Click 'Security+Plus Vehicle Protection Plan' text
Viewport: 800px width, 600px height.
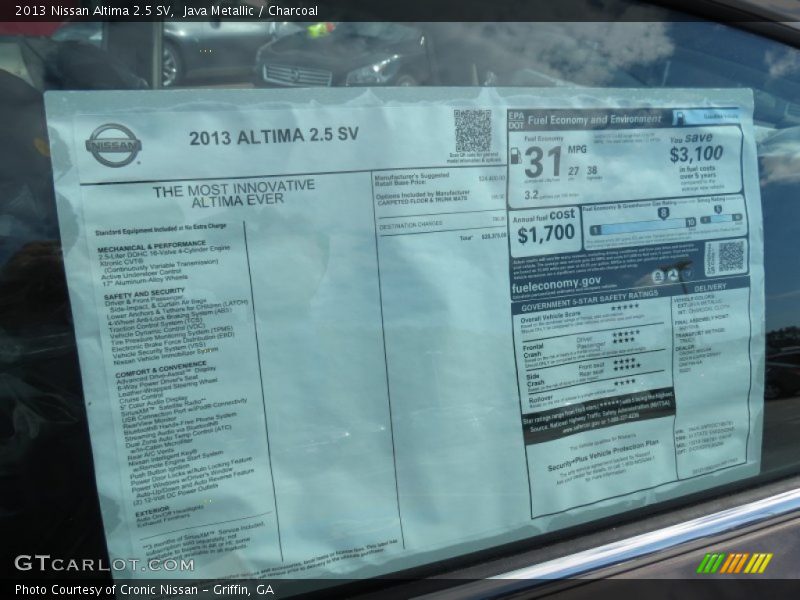603,455
